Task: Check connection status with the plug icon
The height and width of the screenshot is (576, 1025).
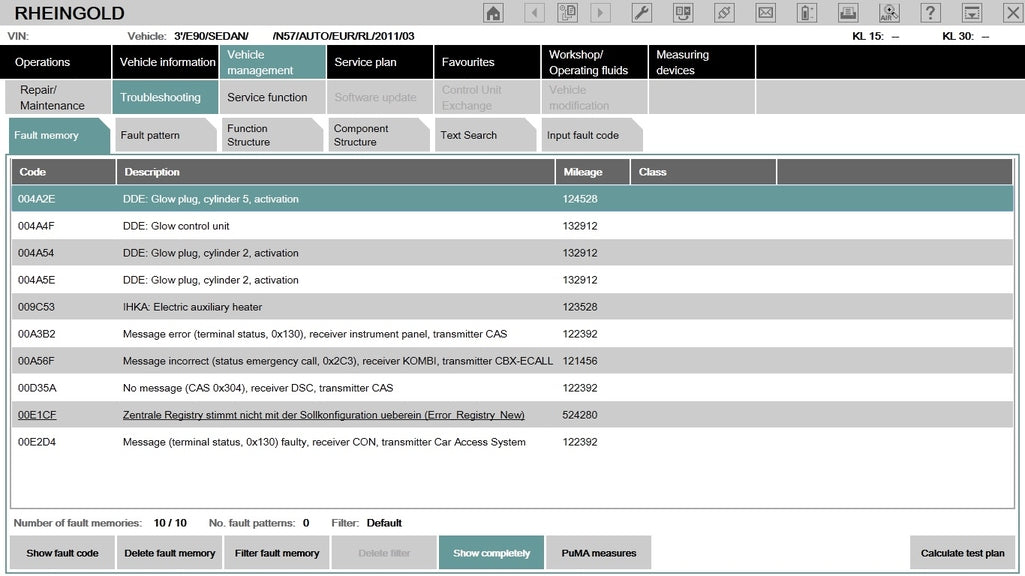Action: 723,12
